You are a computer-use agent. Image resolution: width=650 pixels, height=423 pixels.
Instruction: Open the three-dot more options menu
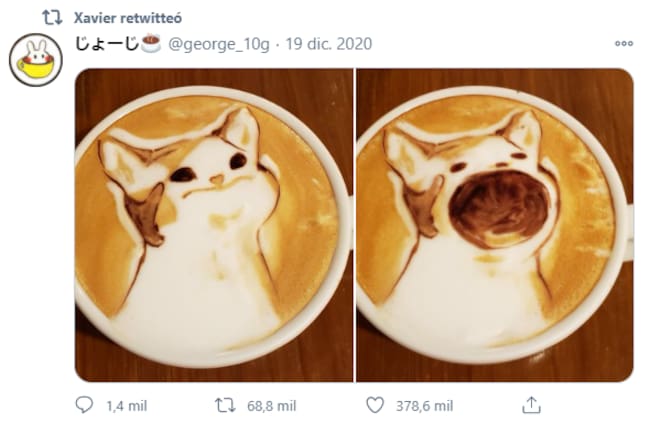click(x=624, y=44)
